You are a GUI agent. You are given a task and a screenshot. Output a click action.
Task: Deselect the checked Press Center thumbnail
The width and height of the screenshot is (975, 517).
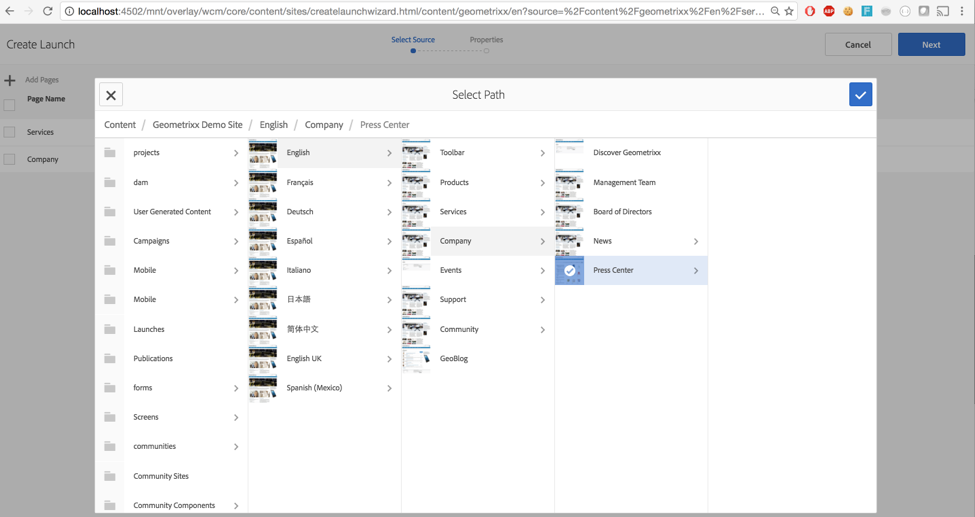[x=569, y=270]
